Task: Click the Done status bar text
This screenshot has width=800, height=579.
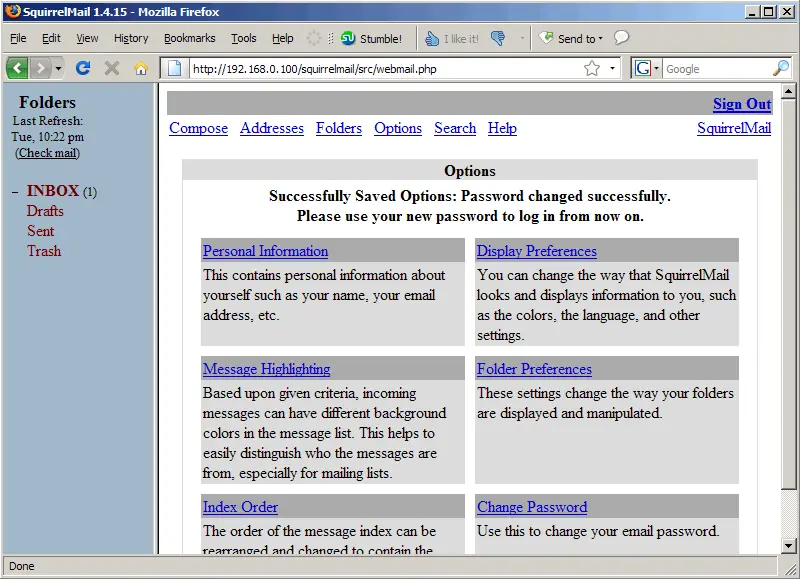Action: pyautogui.click(x=21, y=566)
